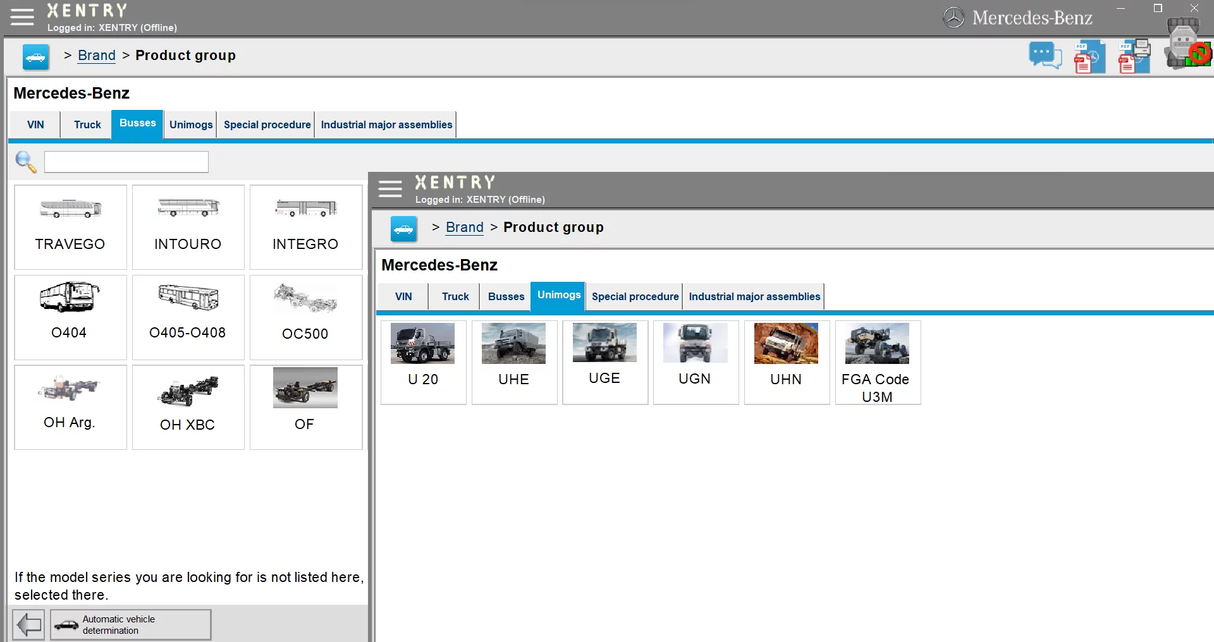Open the diagnostic multiplexer connection status icon
This screenshot has width=1214, height=642.
(1187, 46)
